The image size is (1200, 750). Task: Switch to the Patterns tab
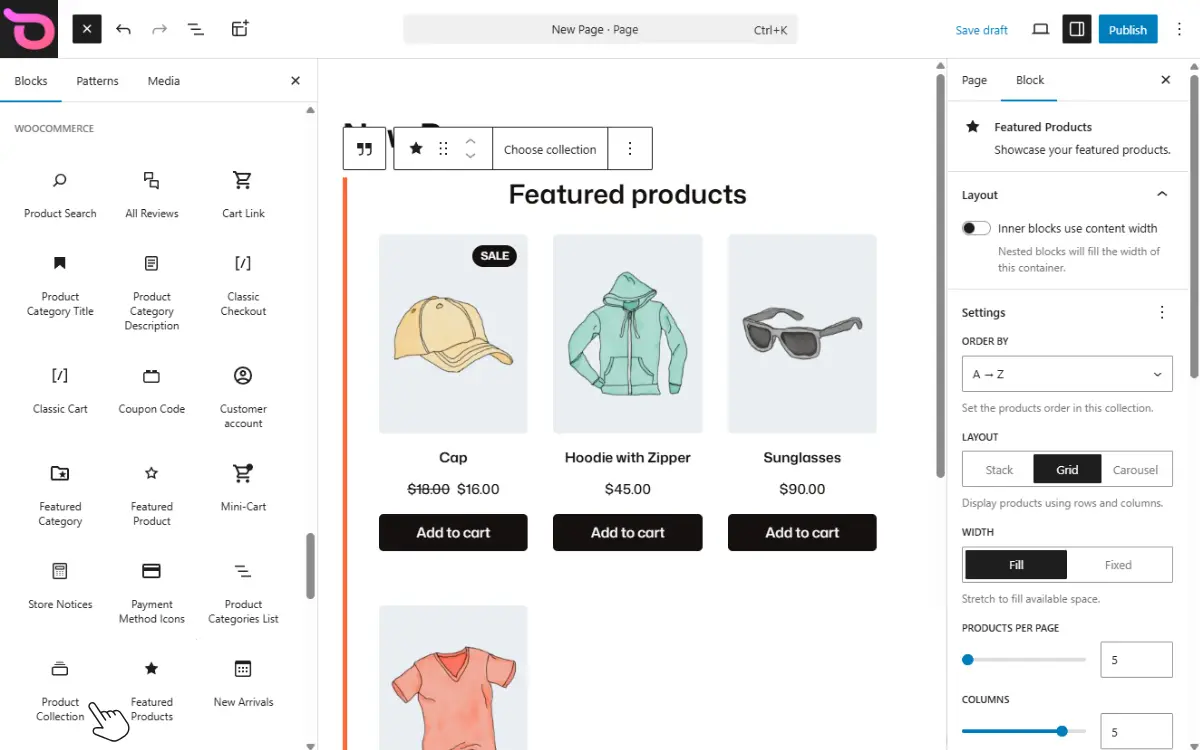[x=97, y=81]
